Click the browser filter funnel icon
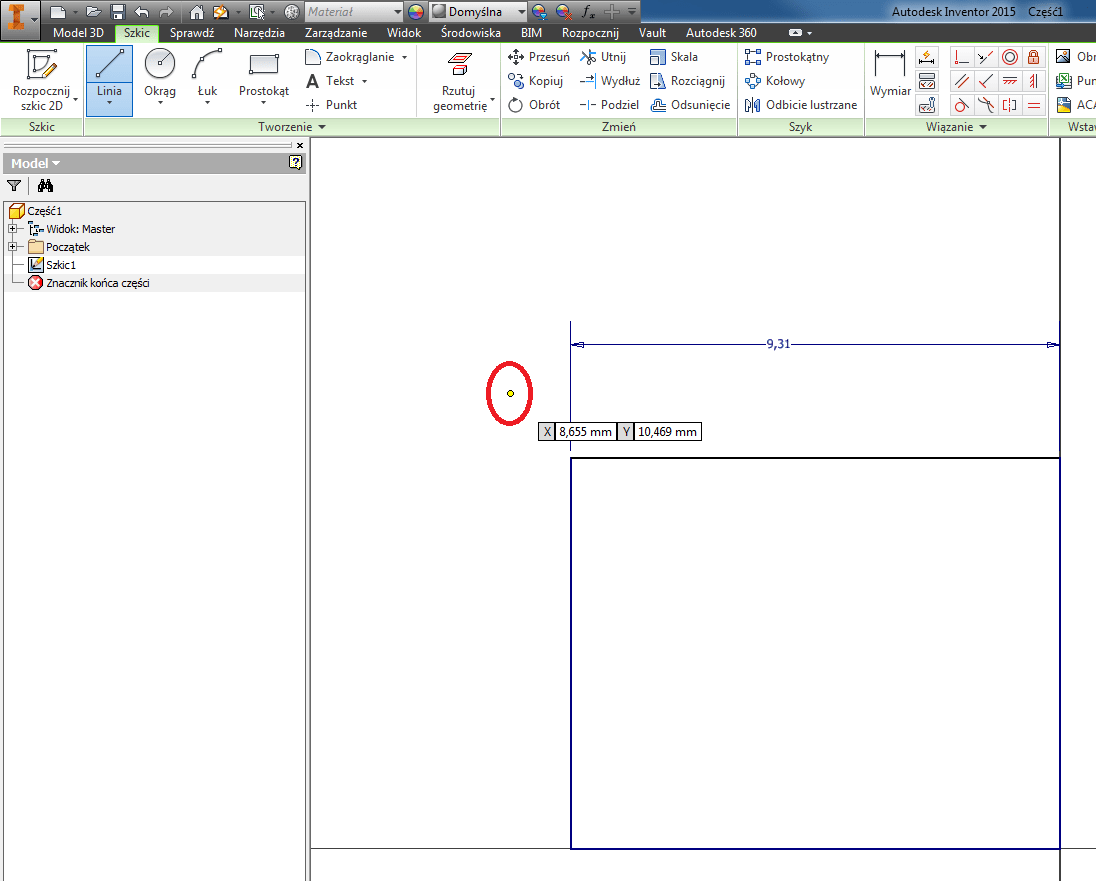Screen dimensions: 1096x881 pyautogui.click(x=14, y=186)
